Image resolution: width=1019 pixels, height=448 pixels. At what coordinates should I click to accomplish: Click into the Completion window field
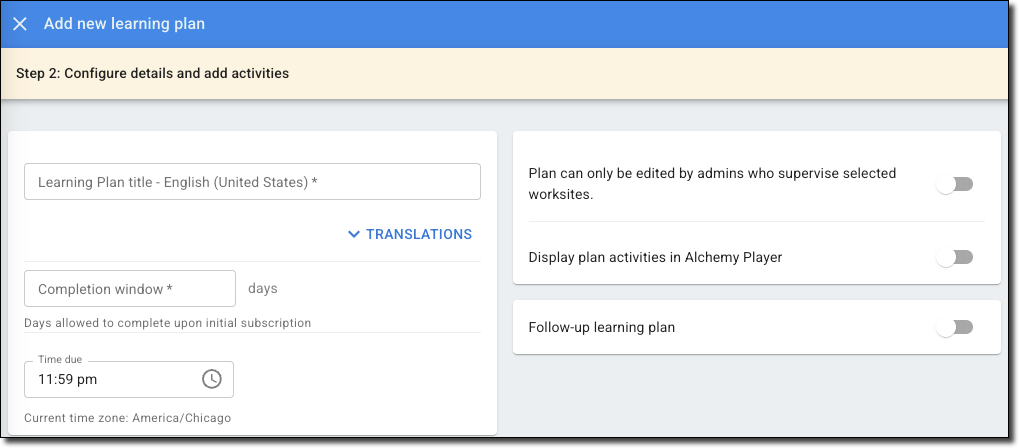(x=130, y=289)
